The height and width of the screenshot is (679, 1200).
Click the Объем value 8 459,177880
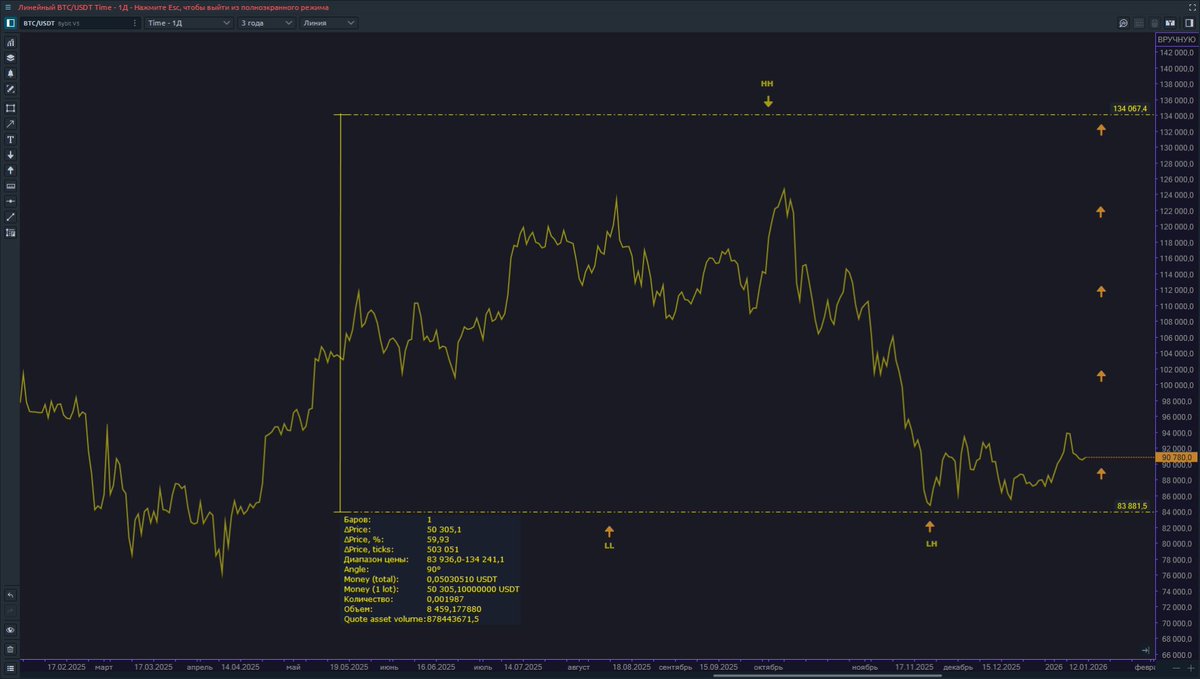tap(454, 608)
